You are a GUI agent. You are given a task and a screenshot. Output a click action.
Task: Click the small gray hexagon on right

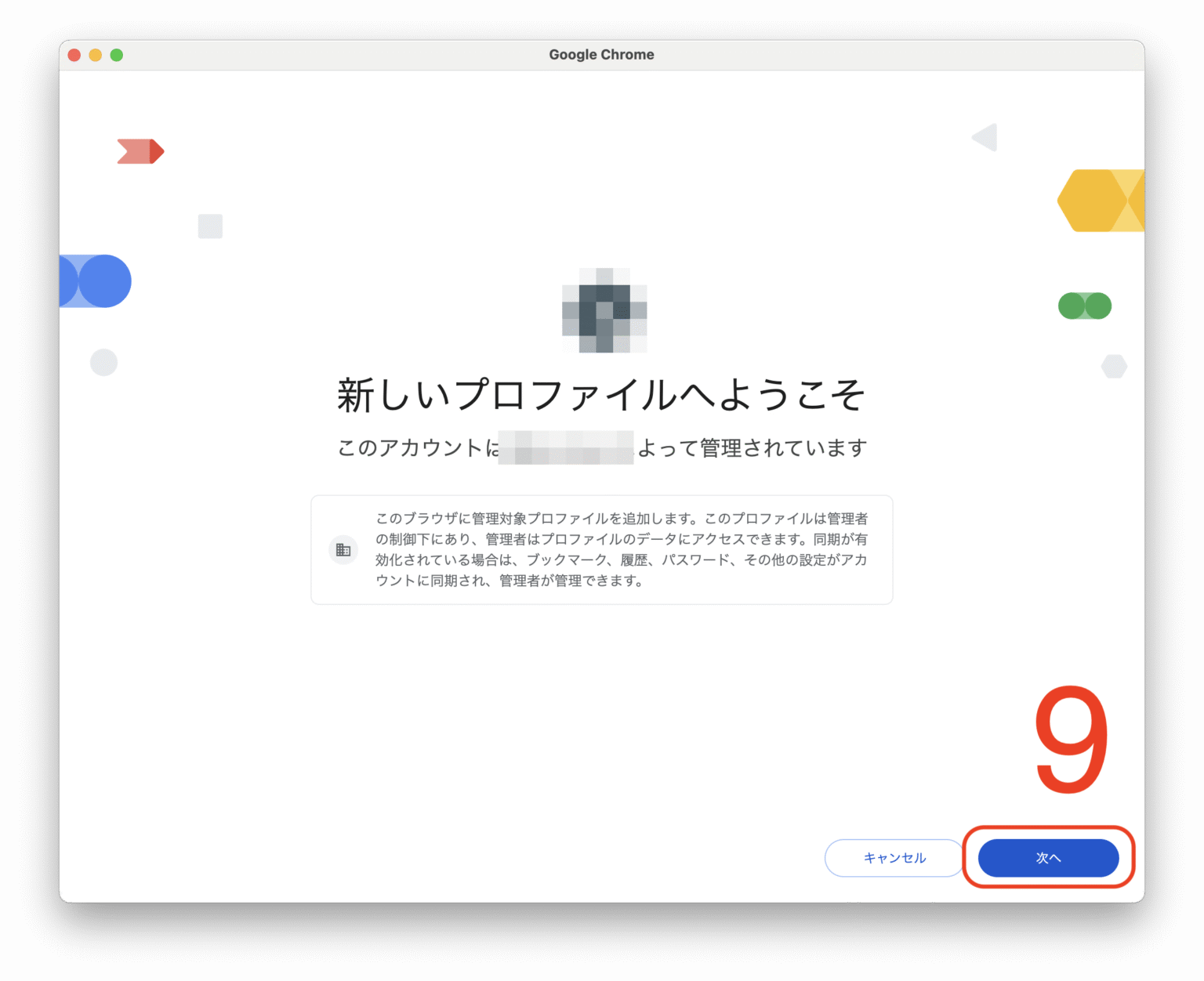tap(1114, 366)
